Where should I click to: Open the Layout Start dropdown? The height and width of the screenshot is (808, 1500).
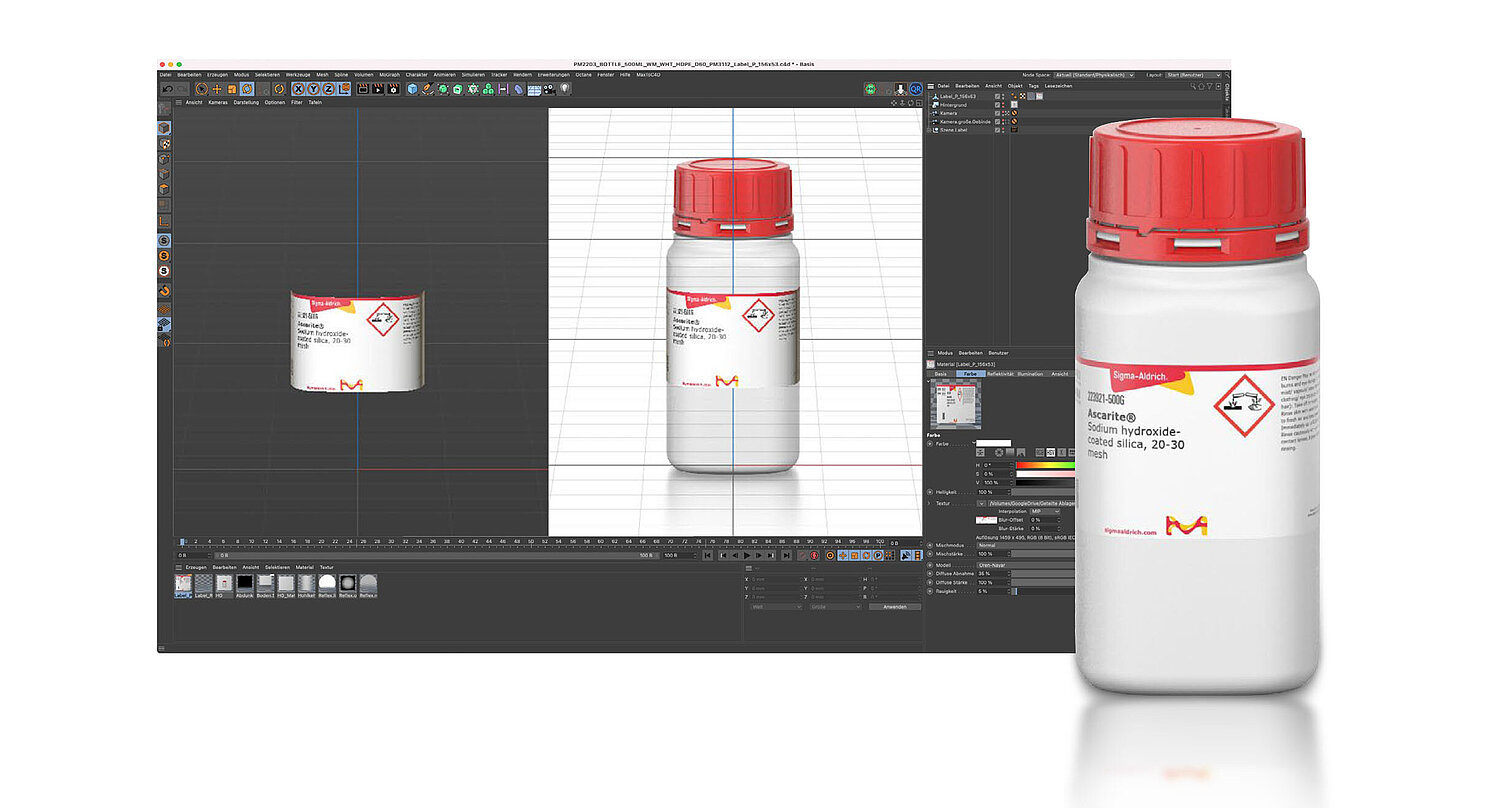click(1194, 75)
